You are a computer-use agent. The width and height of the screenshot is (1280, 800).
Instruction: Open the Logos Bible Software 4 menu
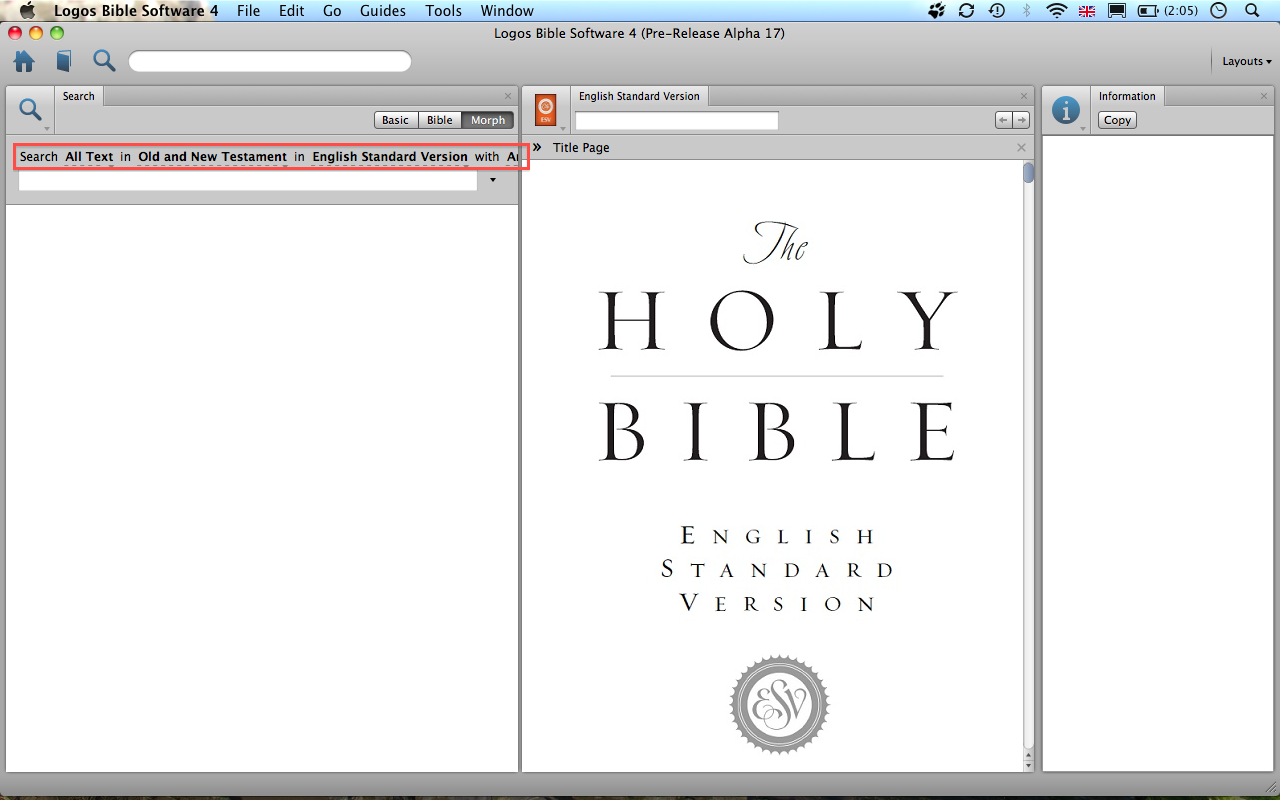click(x=136, y=11)
